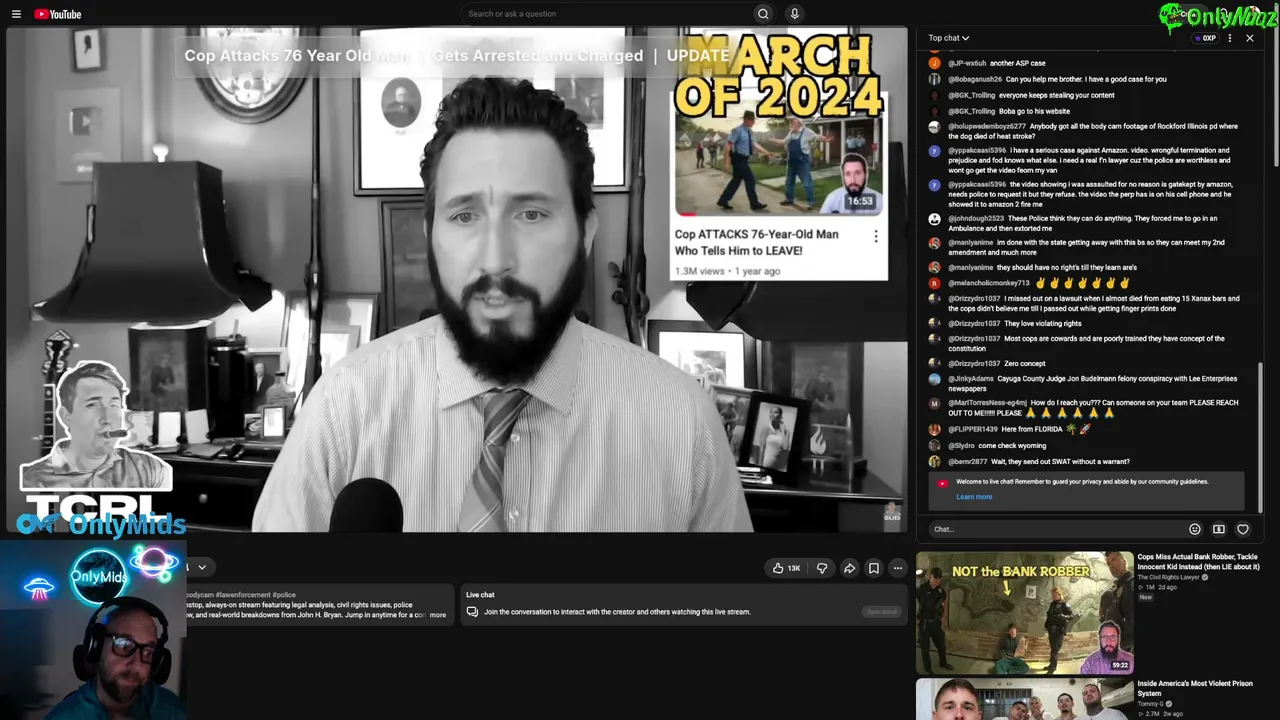Screen dimensions: 1280x720
Task: Dislike the video with the thumbs-down
Action: coord(822,568)
